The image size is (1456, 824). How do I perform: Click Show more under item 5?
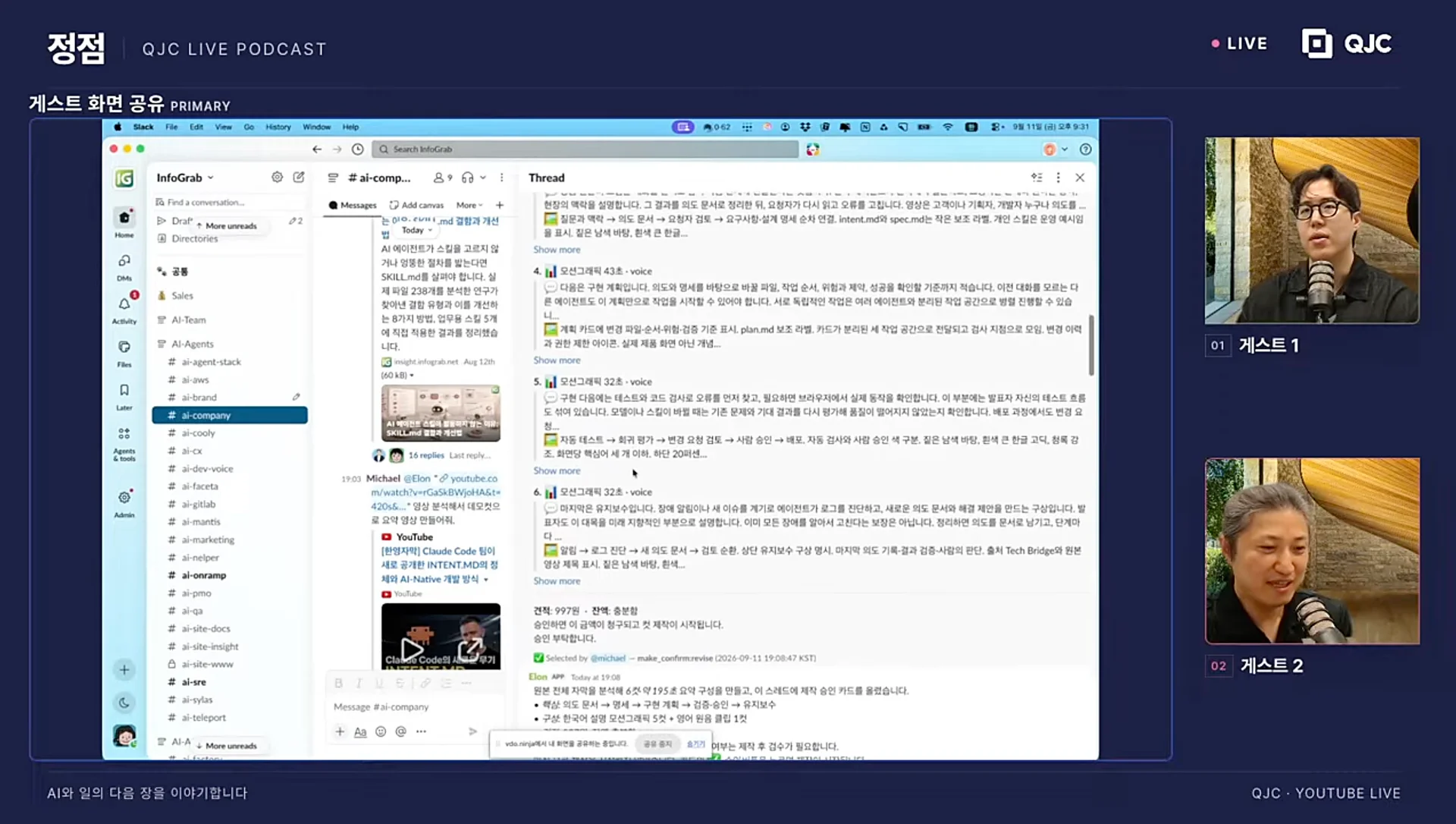(x=557, y=471)
